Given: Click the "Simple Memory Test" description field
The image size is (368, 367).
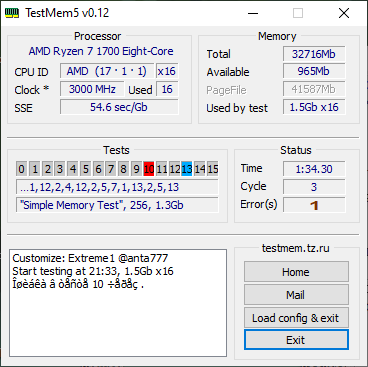Looking at the screenshot, I should (117, 205).
